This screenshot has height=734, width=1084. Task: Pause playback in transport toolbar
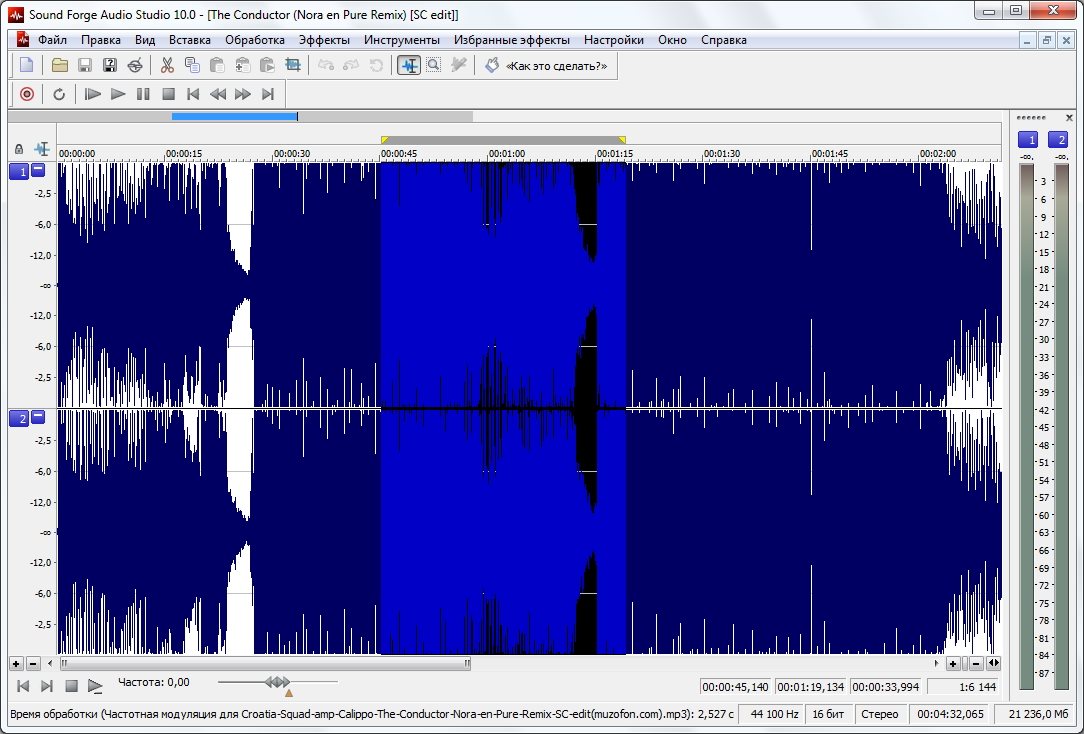(143, 94)
